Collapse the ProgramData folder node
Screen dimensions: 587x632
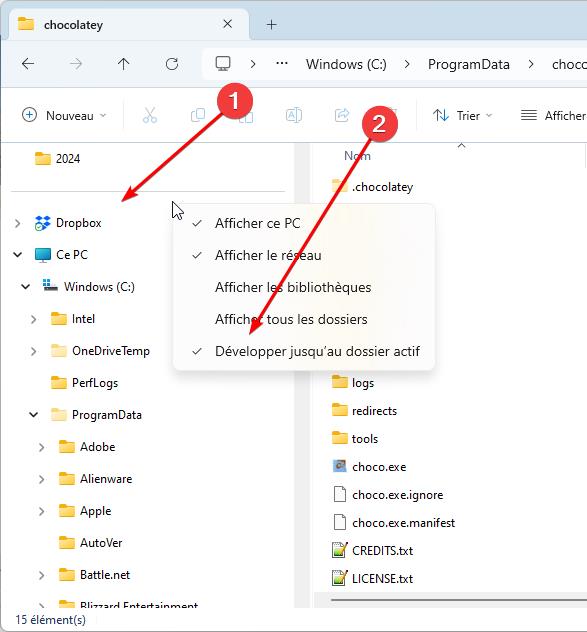(33, 415)
